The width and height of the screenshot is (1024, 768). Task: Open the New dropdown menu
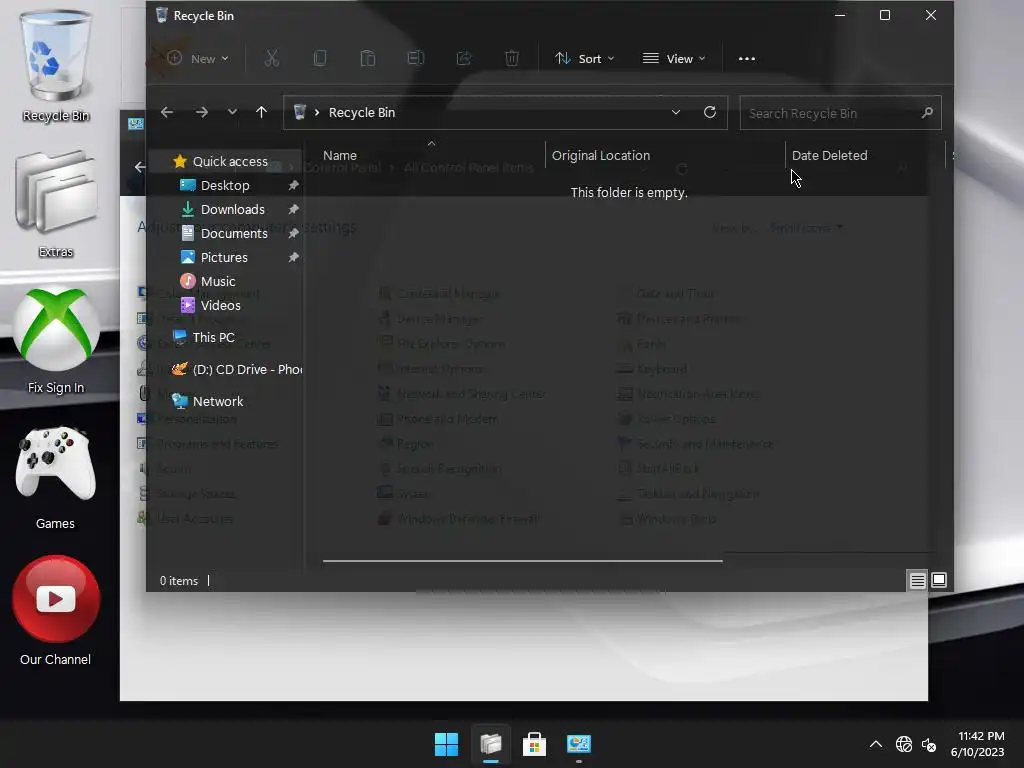click(x=198, y=59)
